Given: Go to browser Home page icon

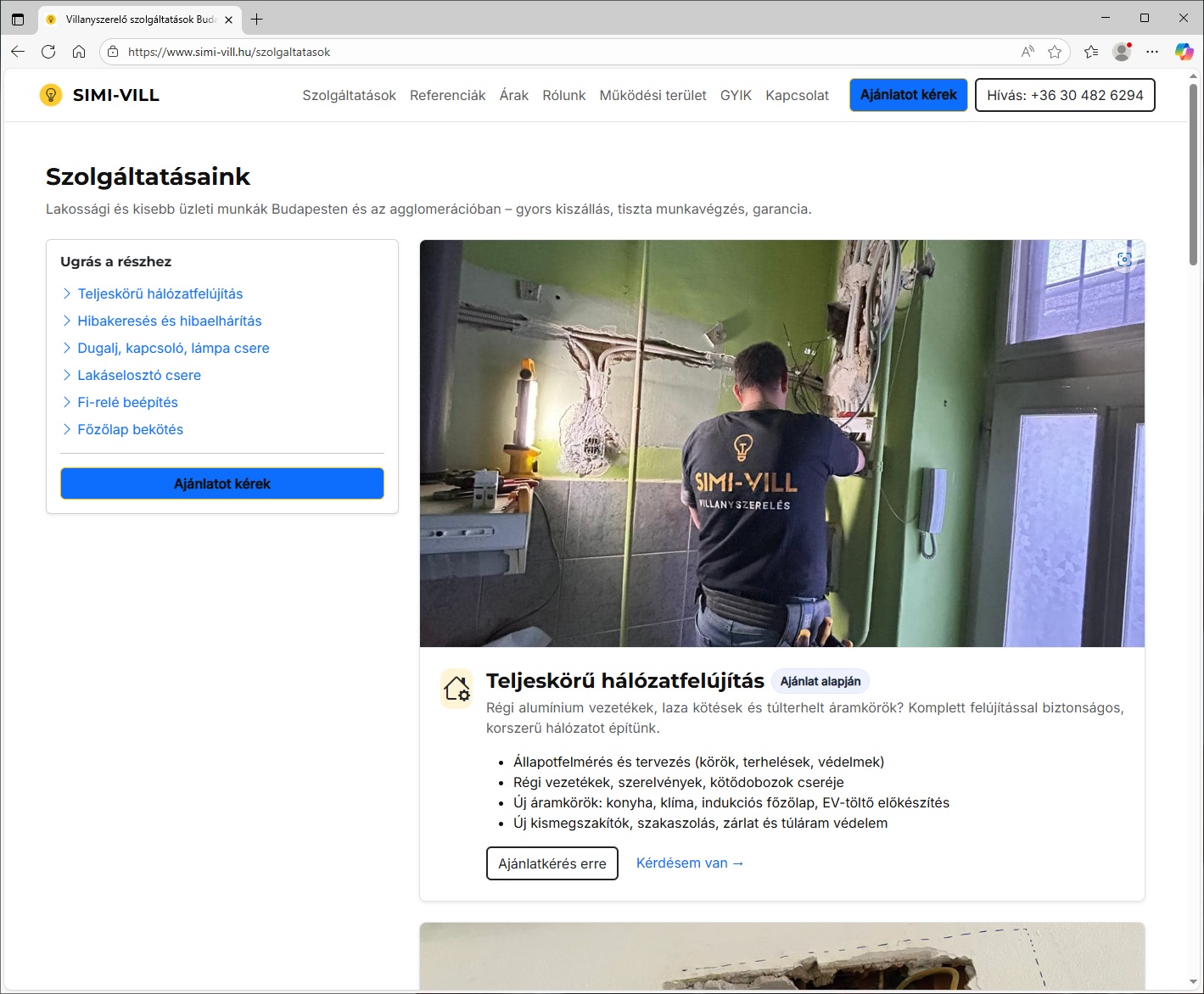Looking at the screenshot, I should click(79, 52).
